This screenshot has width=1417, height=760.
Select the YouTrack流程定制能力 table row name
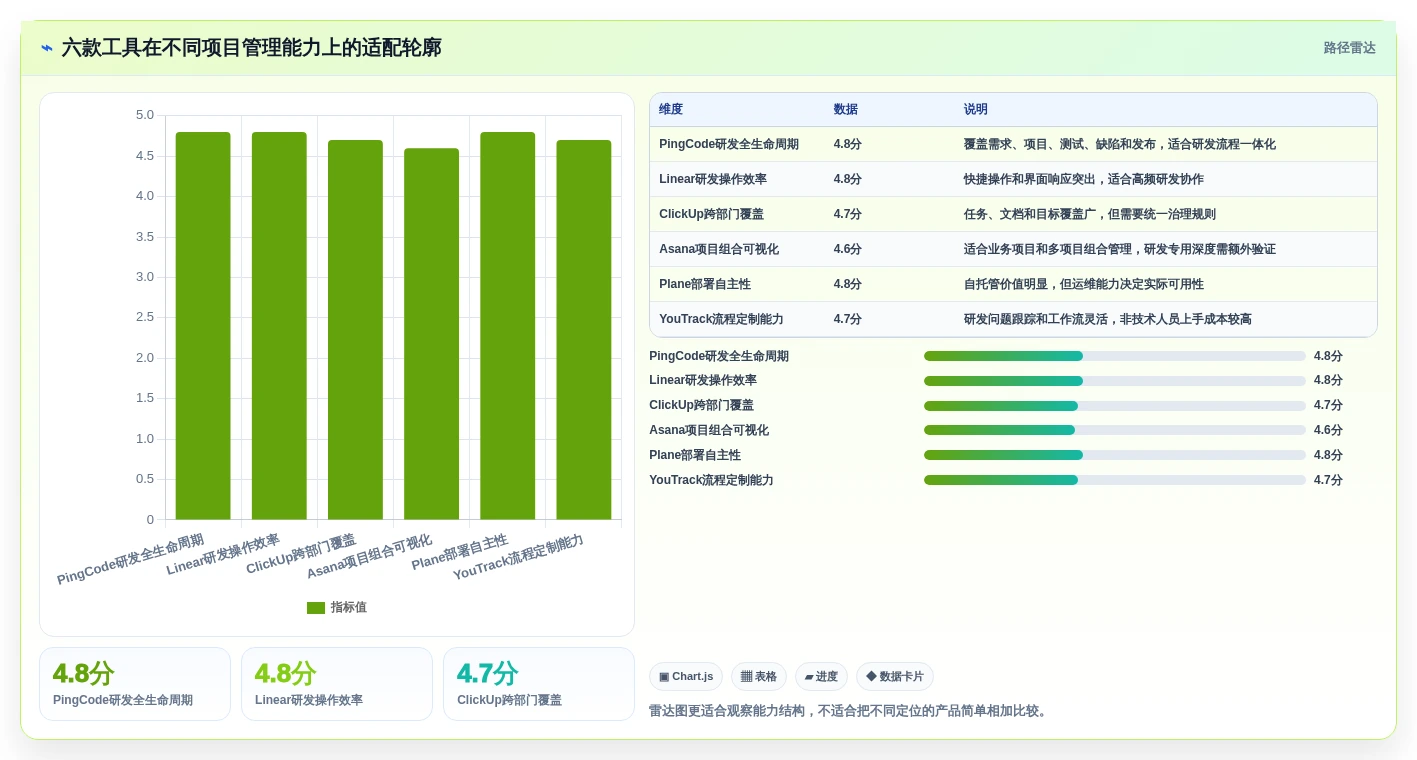[721, 319]
